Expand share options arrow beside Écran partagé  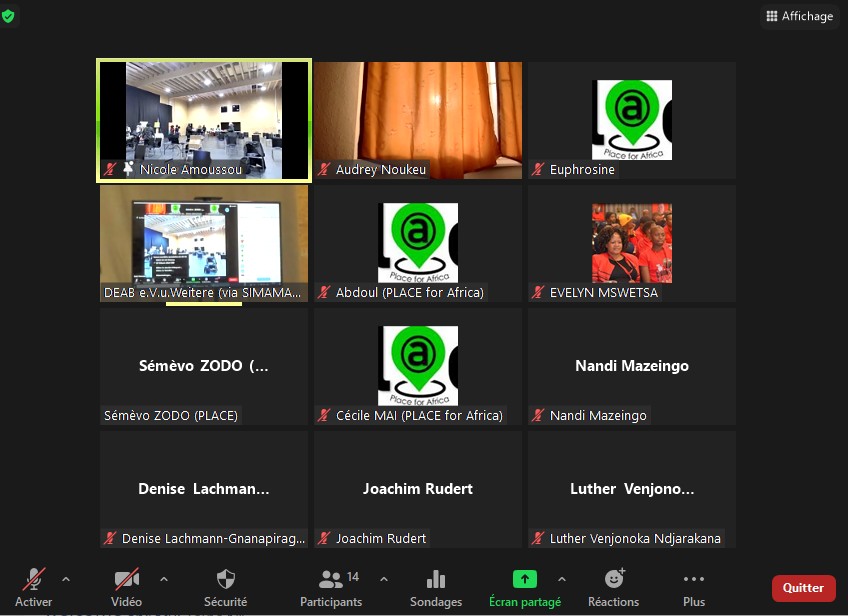click(x=561, y=579)
